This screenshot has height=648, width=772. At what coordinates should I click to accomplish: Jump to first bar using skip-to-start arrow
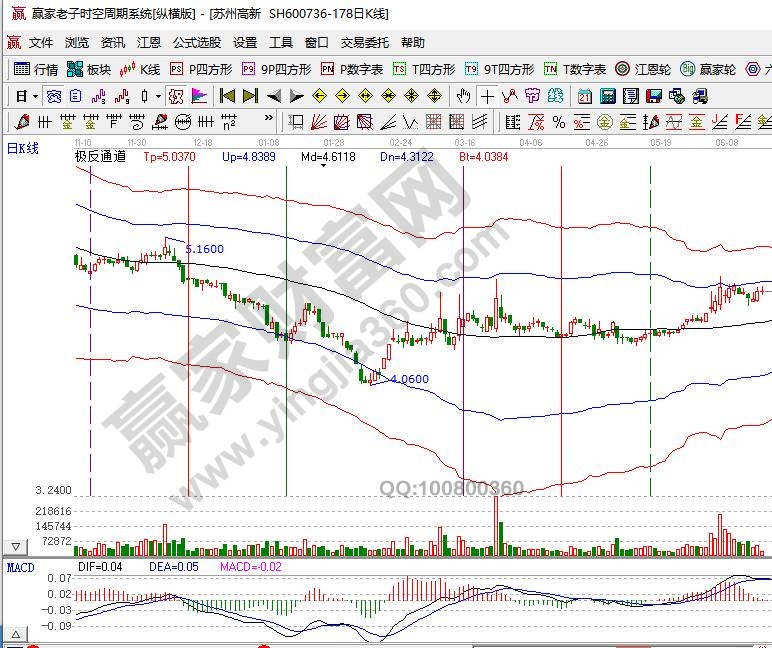(x=227, y=96)
